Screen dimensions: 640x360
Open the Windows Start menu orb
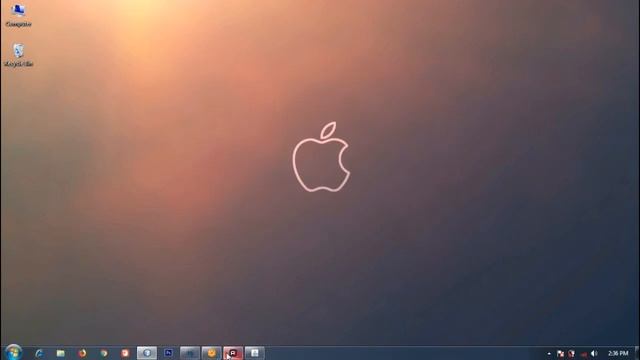click(13, 352)
